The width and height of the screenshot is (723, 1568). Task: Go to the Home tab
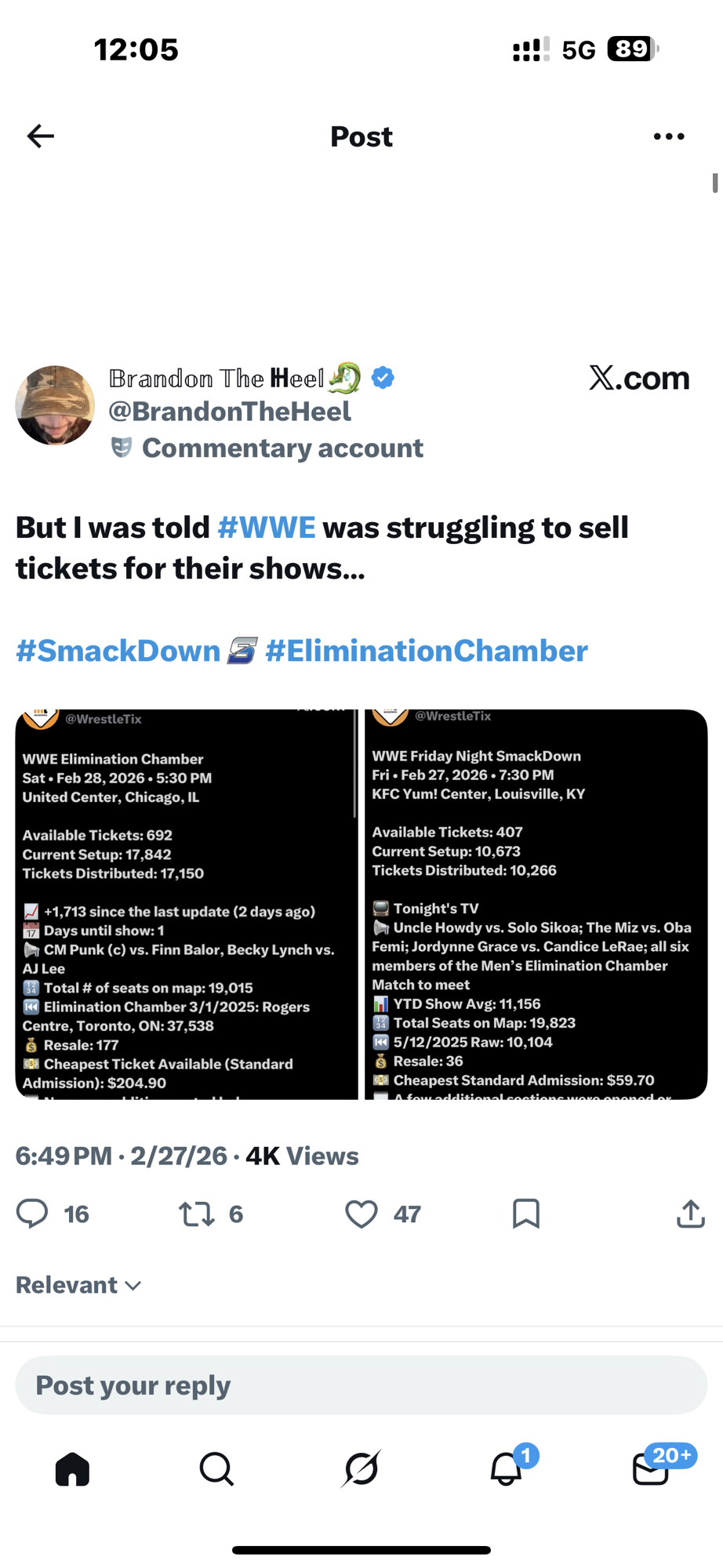coord(72,1469)
